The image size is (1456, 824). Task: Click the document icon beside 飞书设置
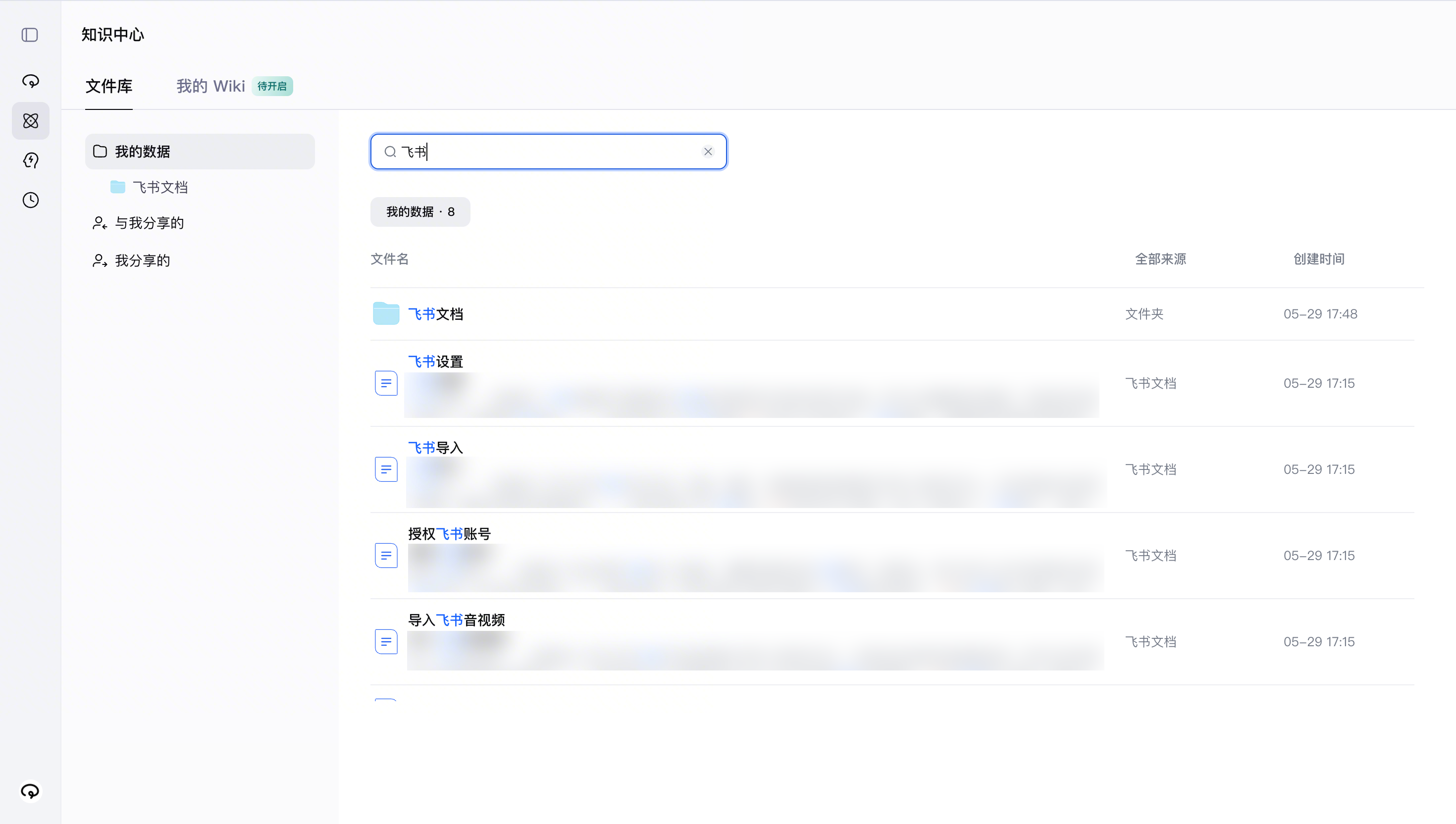point(386,383)
